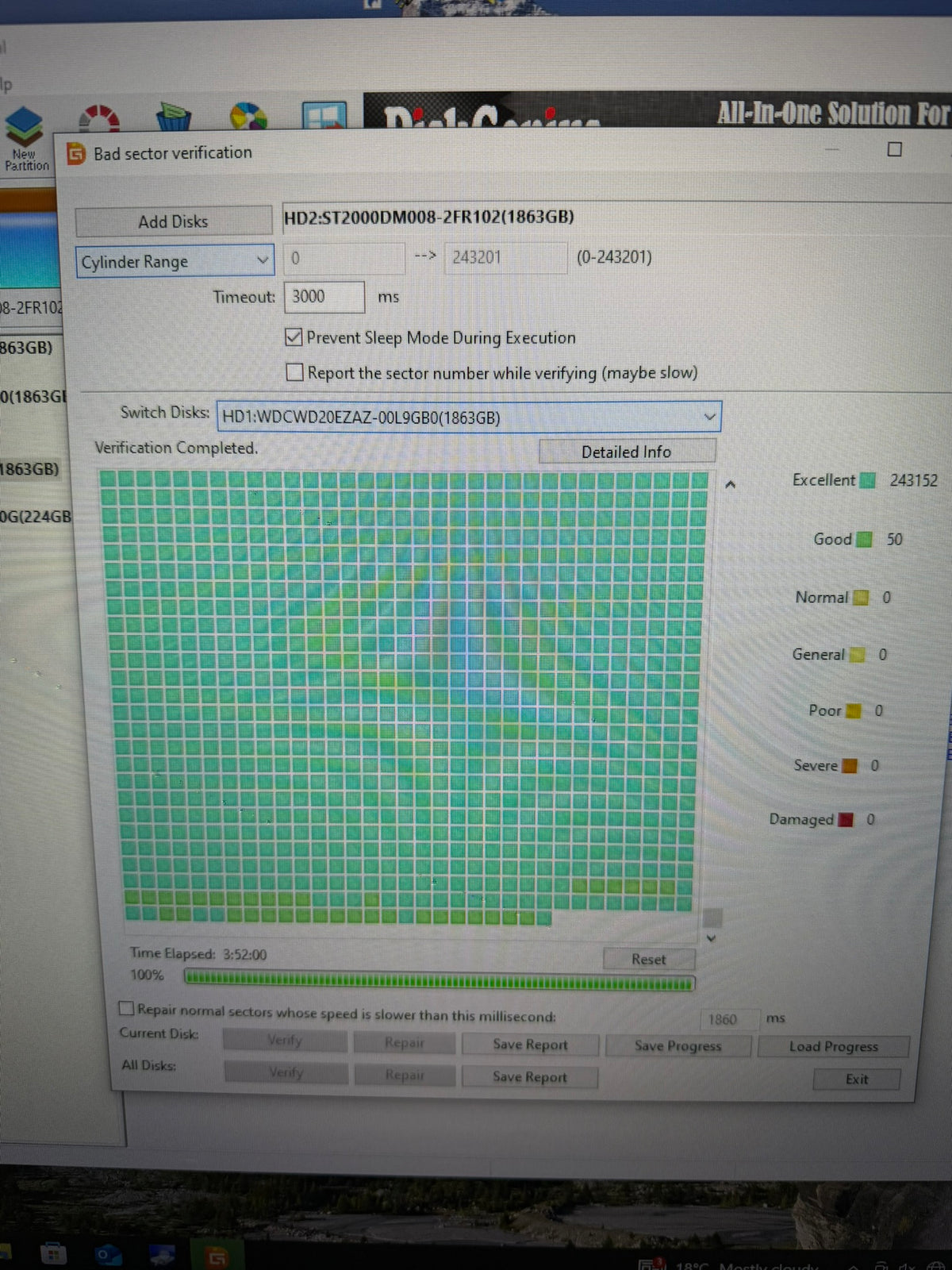Screen dimensions: 952x1270
Task: Click the colorful wheel Backup Partition icon
Action: tap(248, 117)
